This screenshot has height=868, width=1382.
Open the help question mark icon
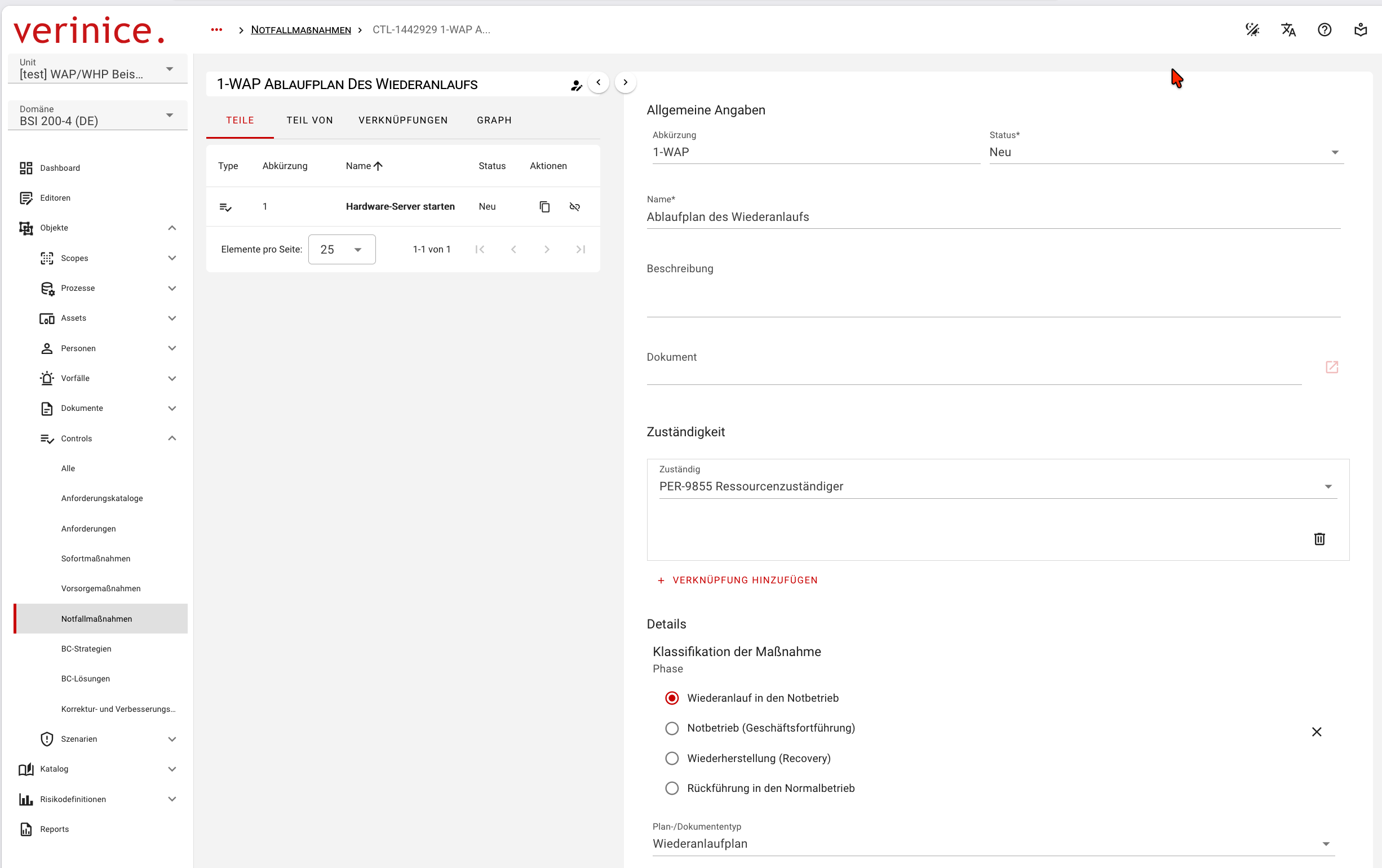[1325, 30]
